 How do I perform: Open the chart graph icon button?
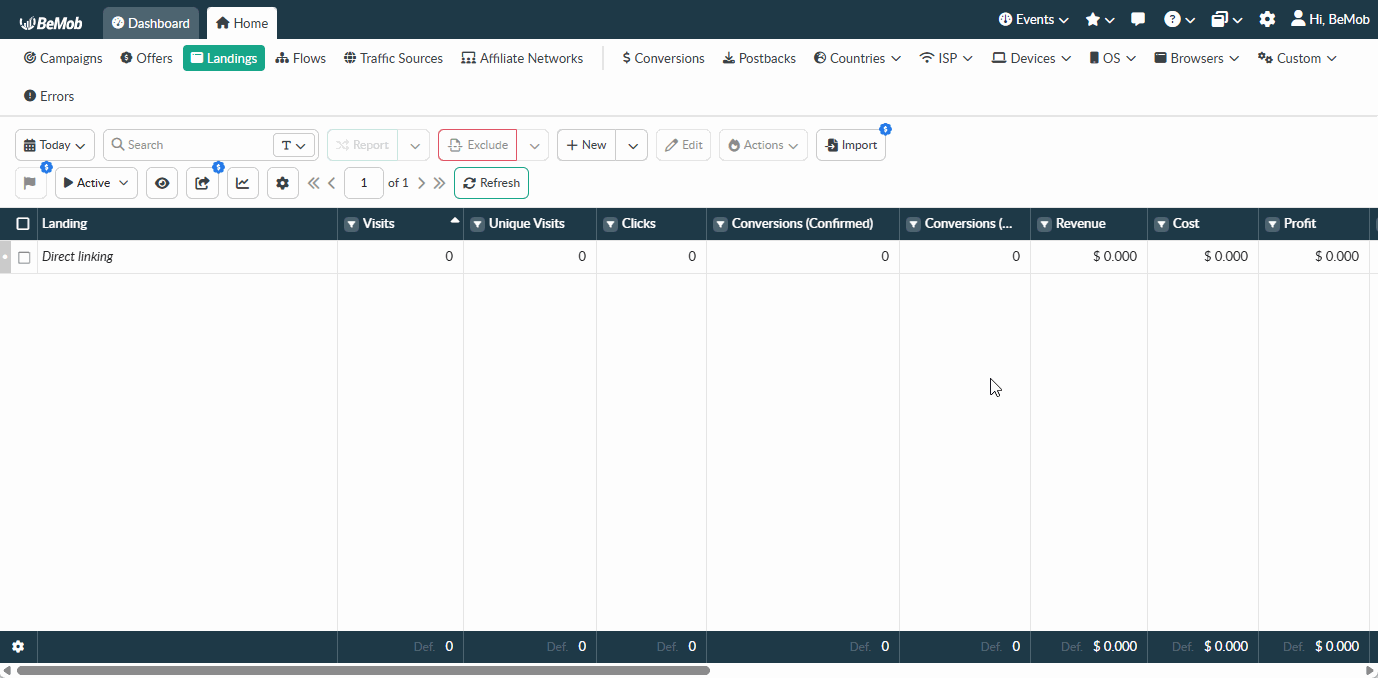coord(243,183)
